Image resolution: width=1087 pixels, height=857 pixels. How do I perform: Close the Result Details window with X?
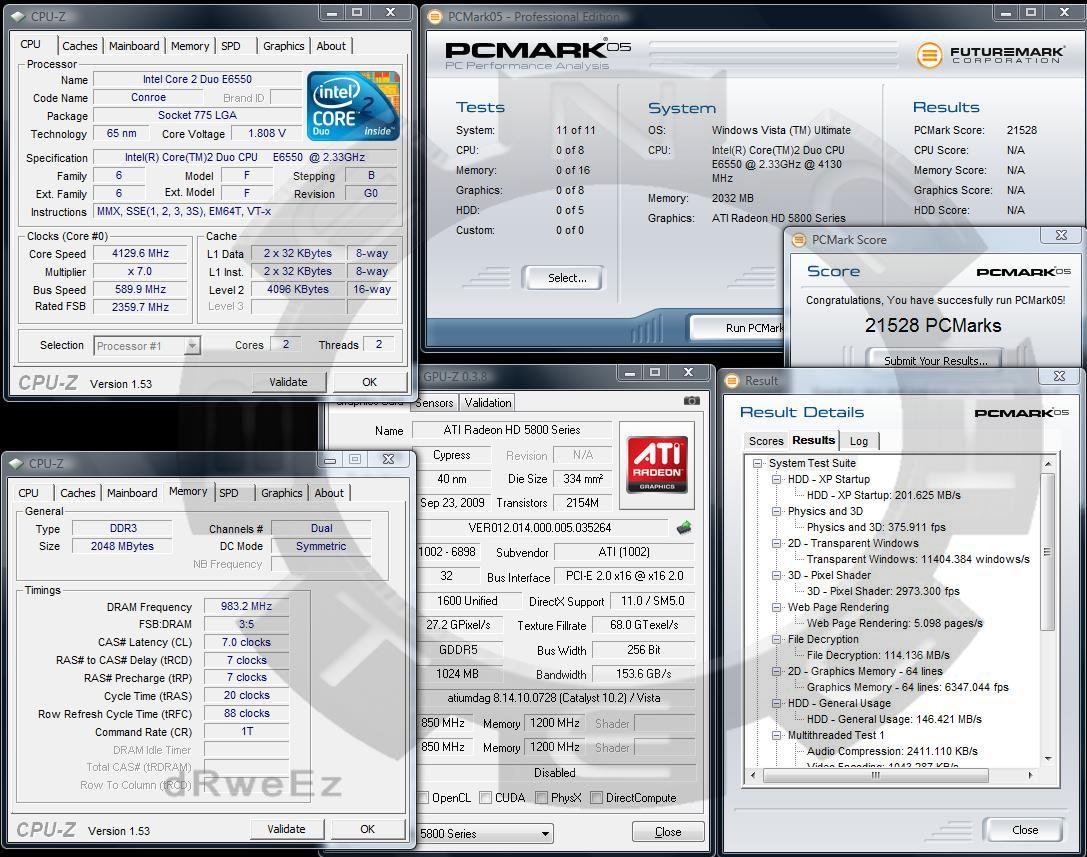tap(1059, 376)
